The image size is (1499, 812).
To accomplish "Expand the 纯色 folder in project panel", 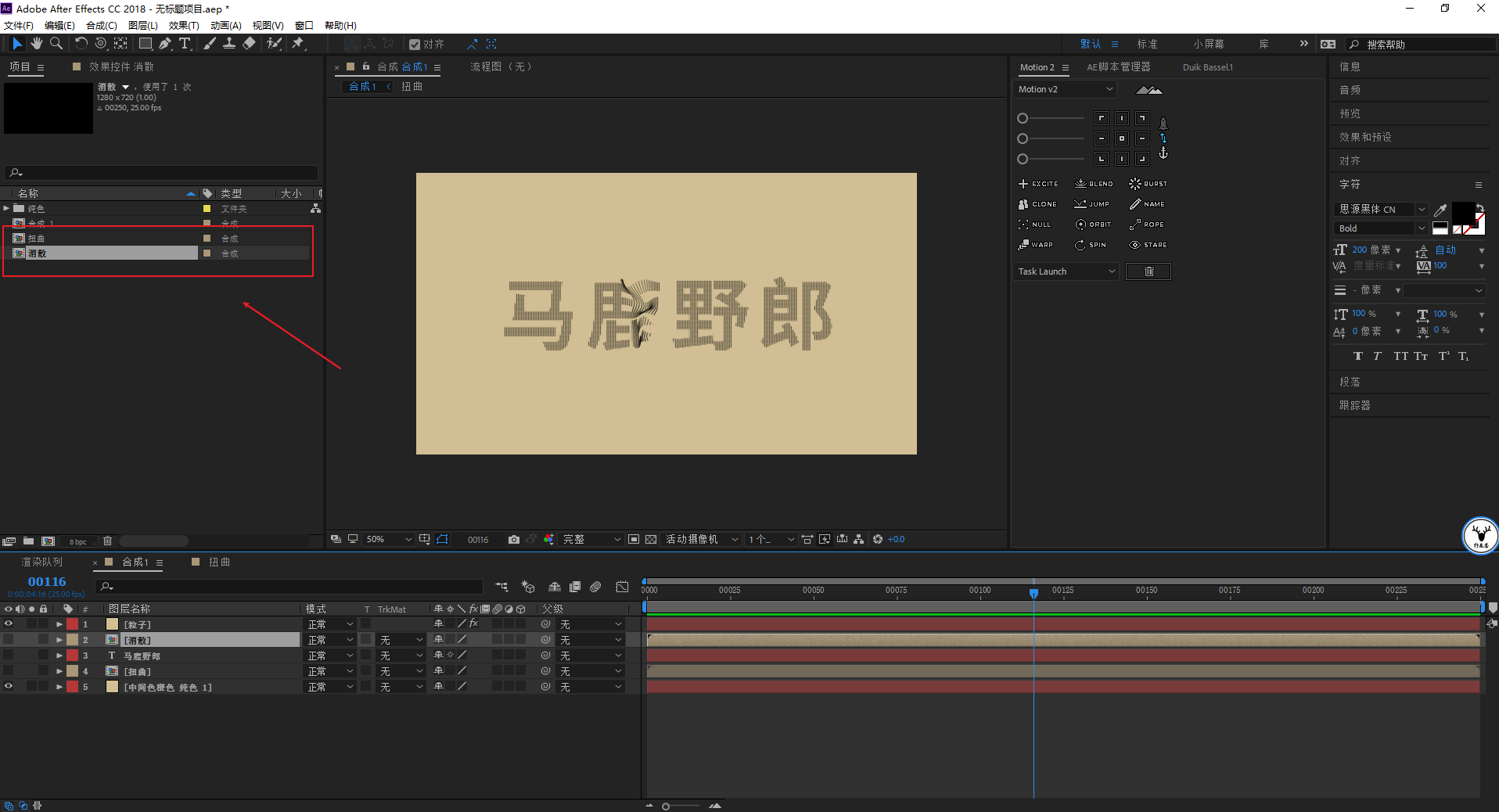I will point(6,209).
